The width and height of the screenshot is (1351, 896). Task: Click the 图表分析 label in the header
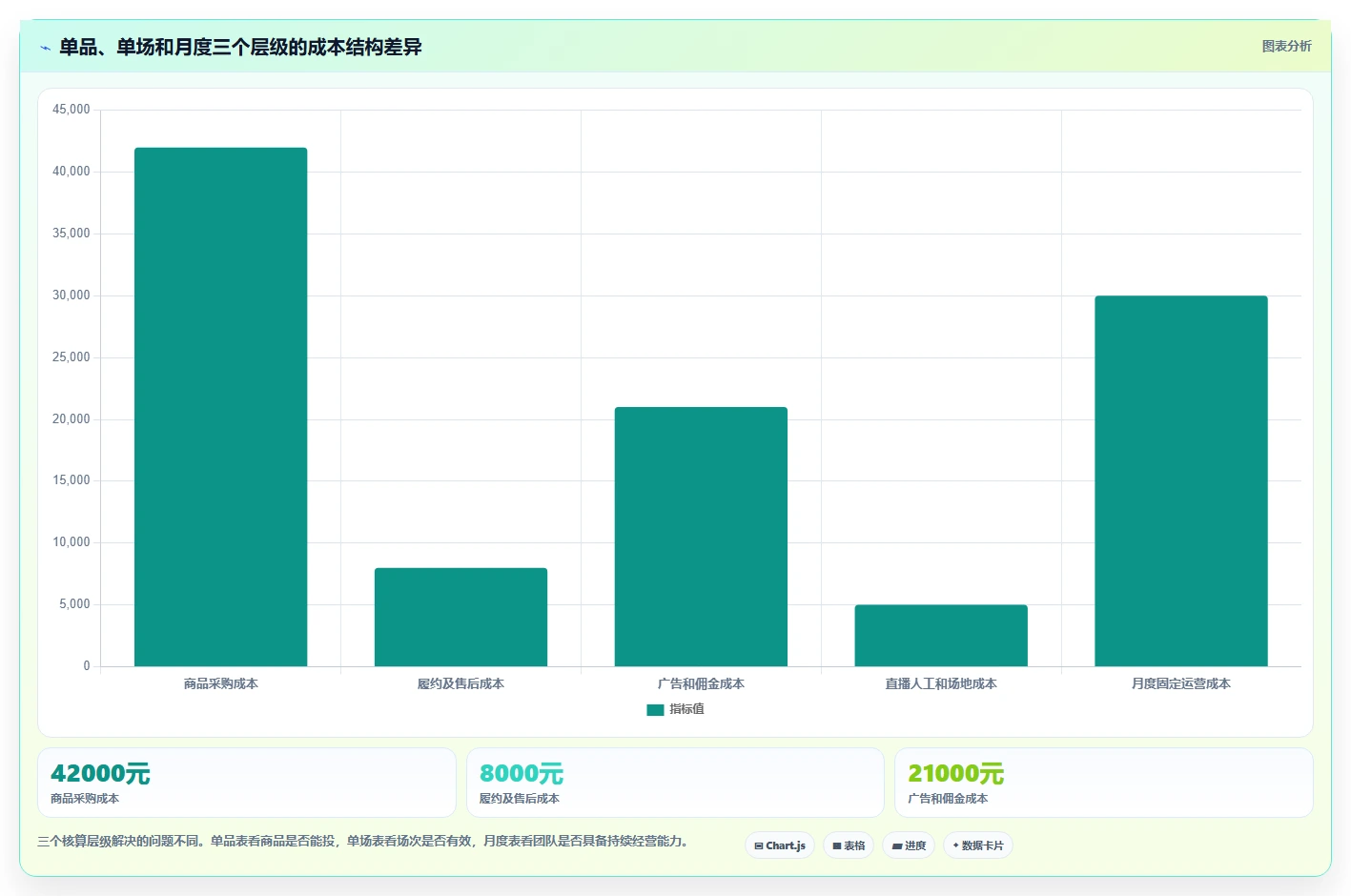click(x=1286, y=46)
